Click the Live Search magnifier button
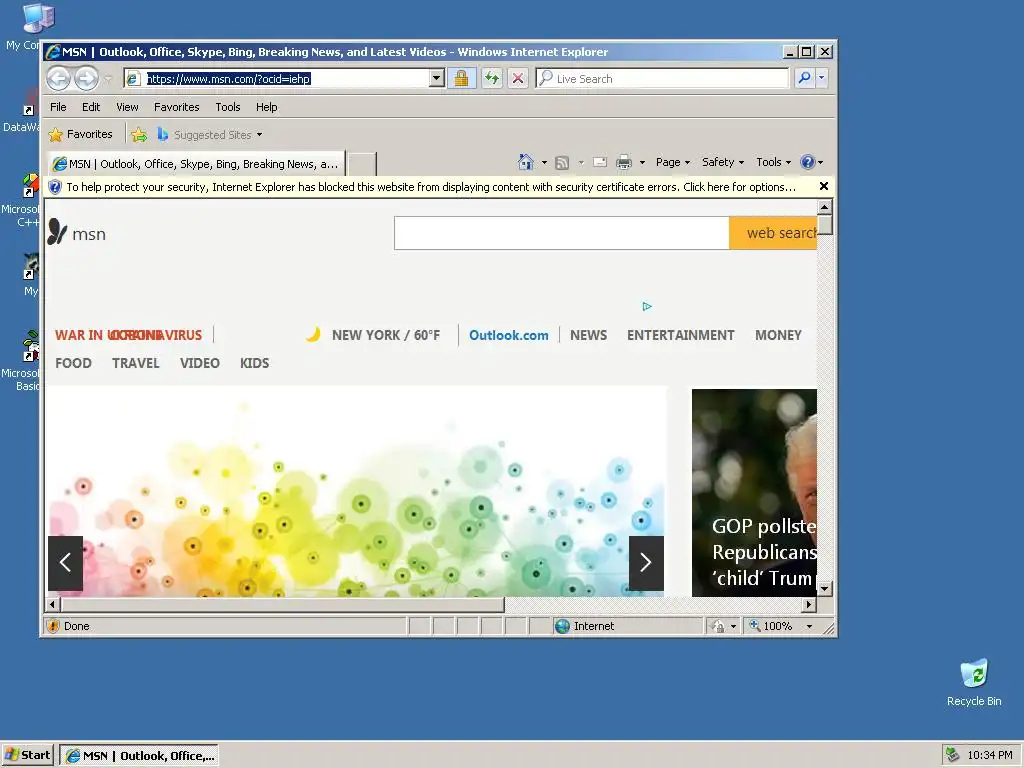 tap(805, 78)
